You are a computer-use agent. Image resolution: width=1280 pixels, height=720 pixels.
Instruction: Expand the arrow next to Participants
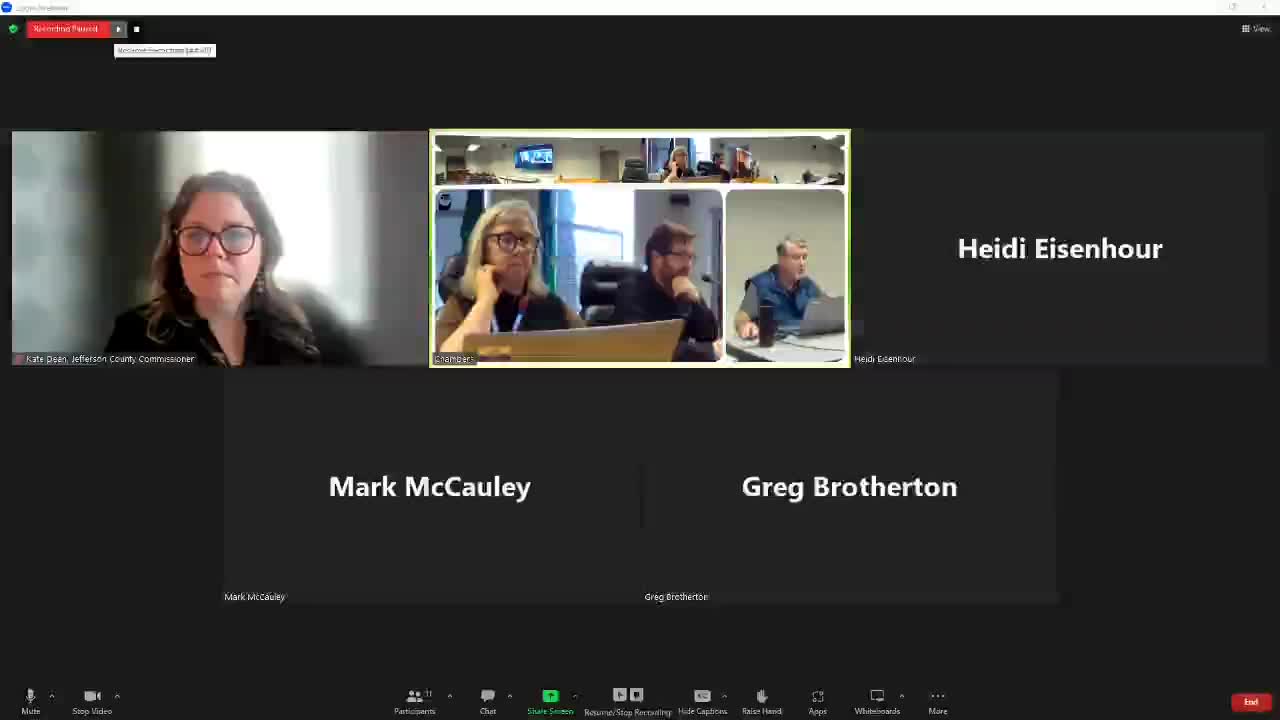tap(449, 696)
